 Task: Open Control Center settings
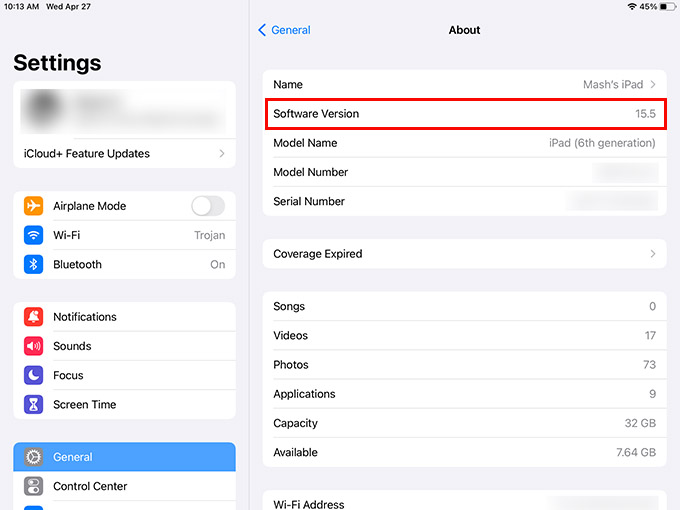click(x=124, y=486)
